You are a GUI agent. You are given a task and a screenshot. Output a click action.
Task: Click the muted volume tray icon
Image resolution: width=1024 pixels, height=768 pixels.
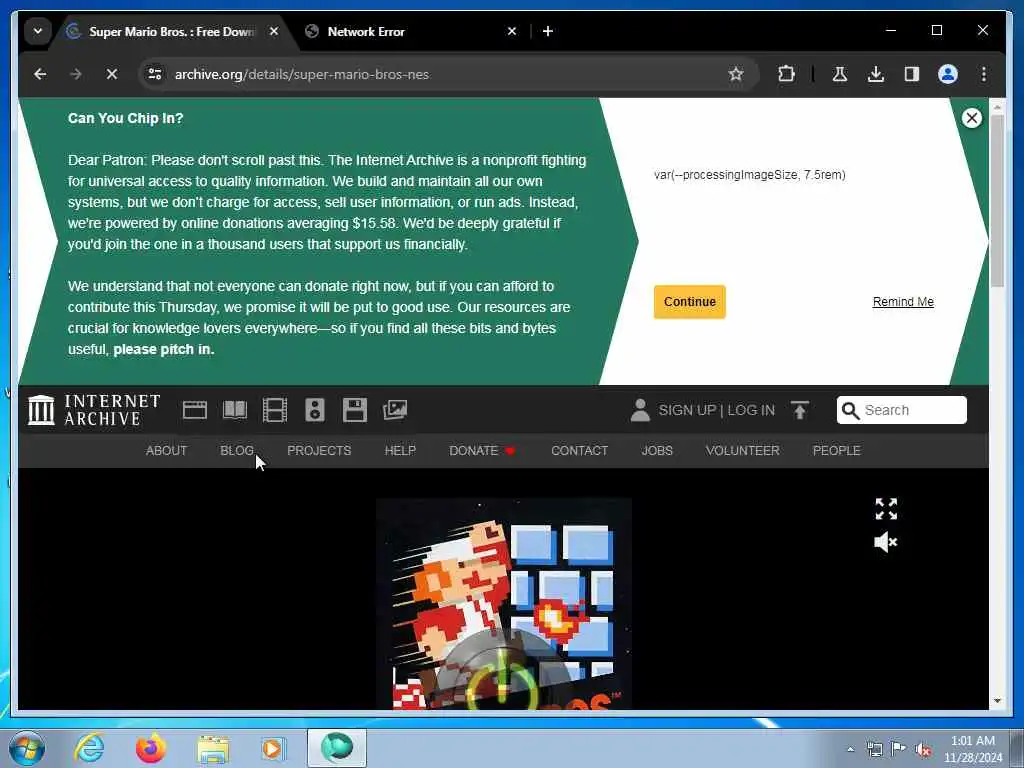(x=923, y=750)
